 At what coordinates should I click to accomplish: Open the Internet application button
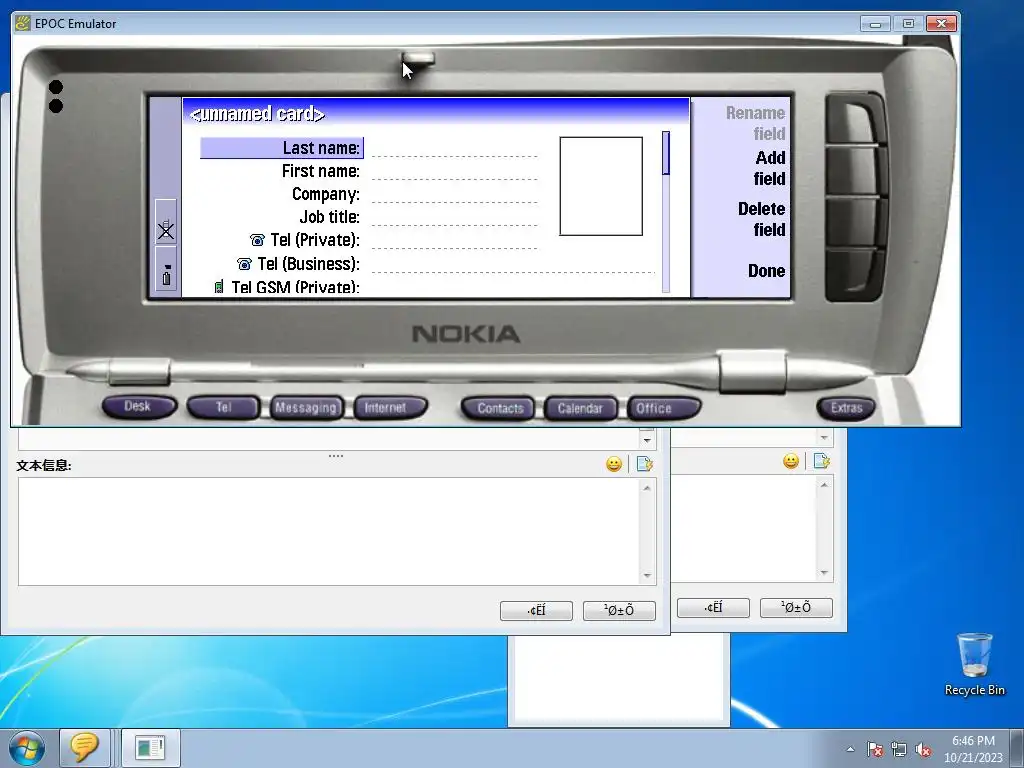point(391,408)
